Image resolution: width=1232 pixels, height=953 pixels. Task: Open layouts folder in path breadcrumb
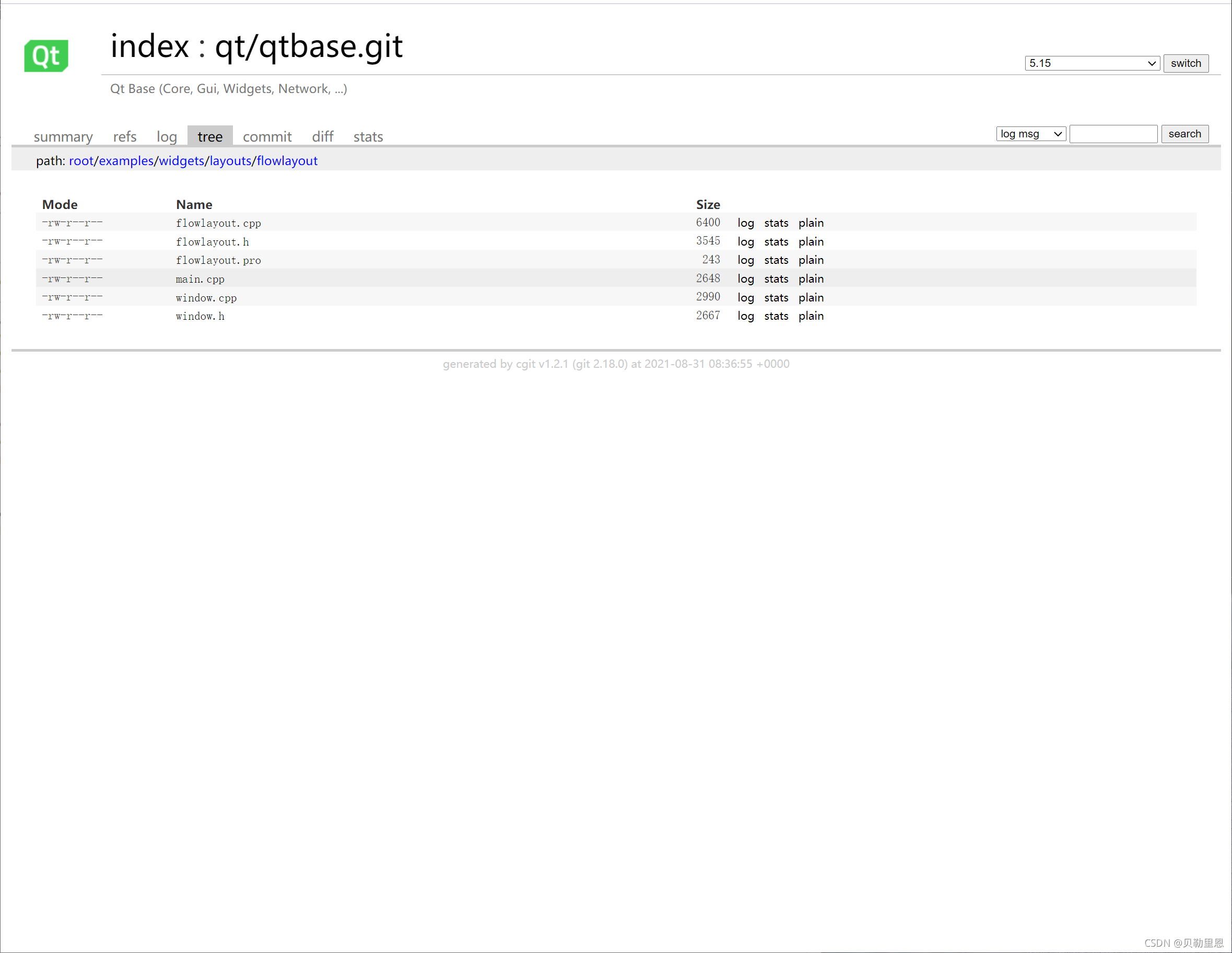click(230, 161)
